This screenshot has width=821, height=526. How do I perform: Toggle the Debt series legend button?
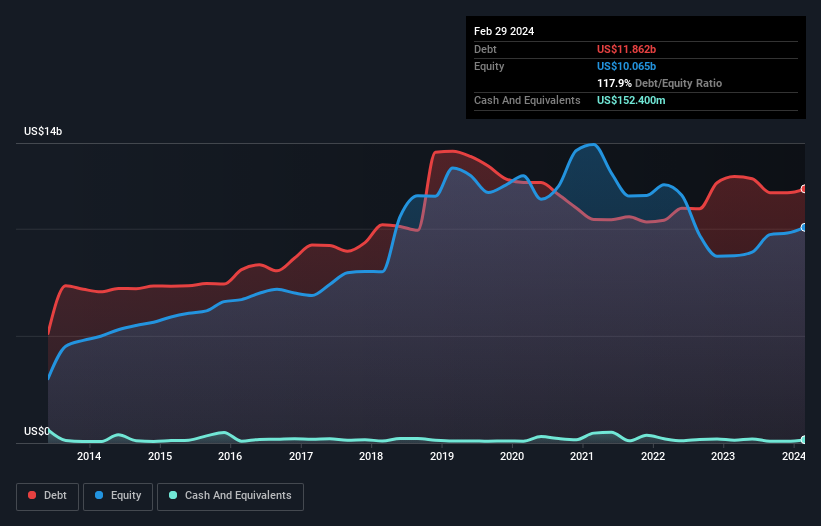[x=48, y=496]
